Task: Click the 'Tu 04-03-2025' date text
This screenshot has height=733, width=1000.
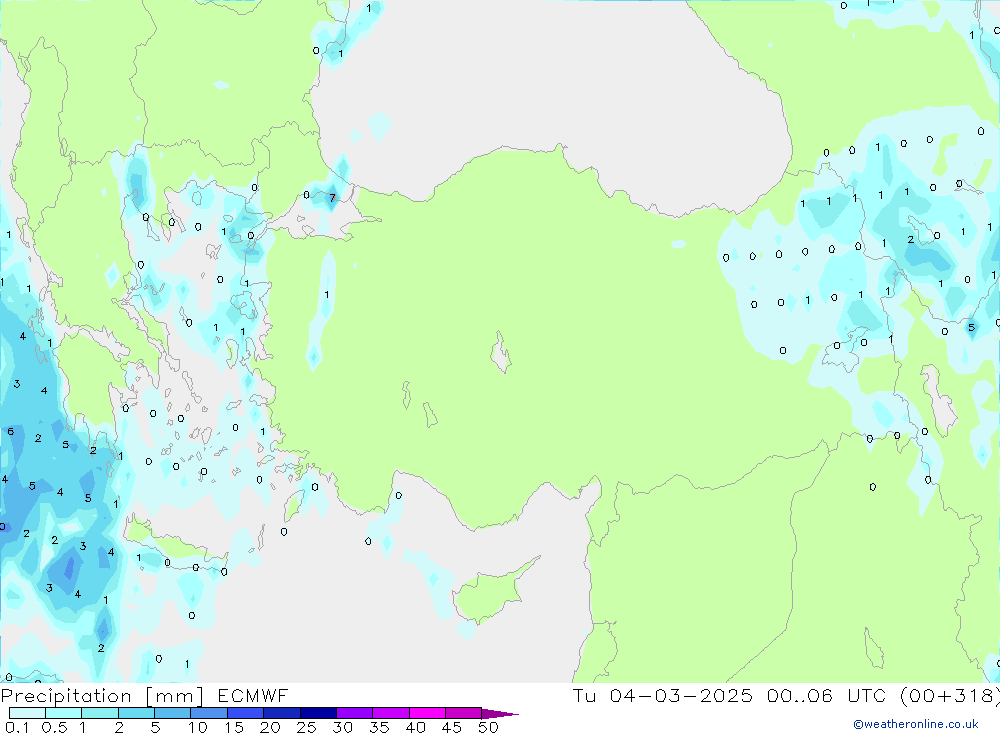Action: click(x=663, y=696)
